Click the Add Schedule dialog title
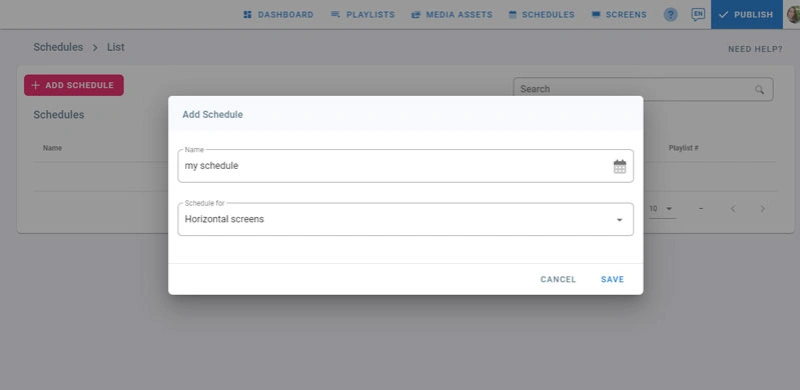The width and height of the screenshot is (800, 390). [213, 115]
